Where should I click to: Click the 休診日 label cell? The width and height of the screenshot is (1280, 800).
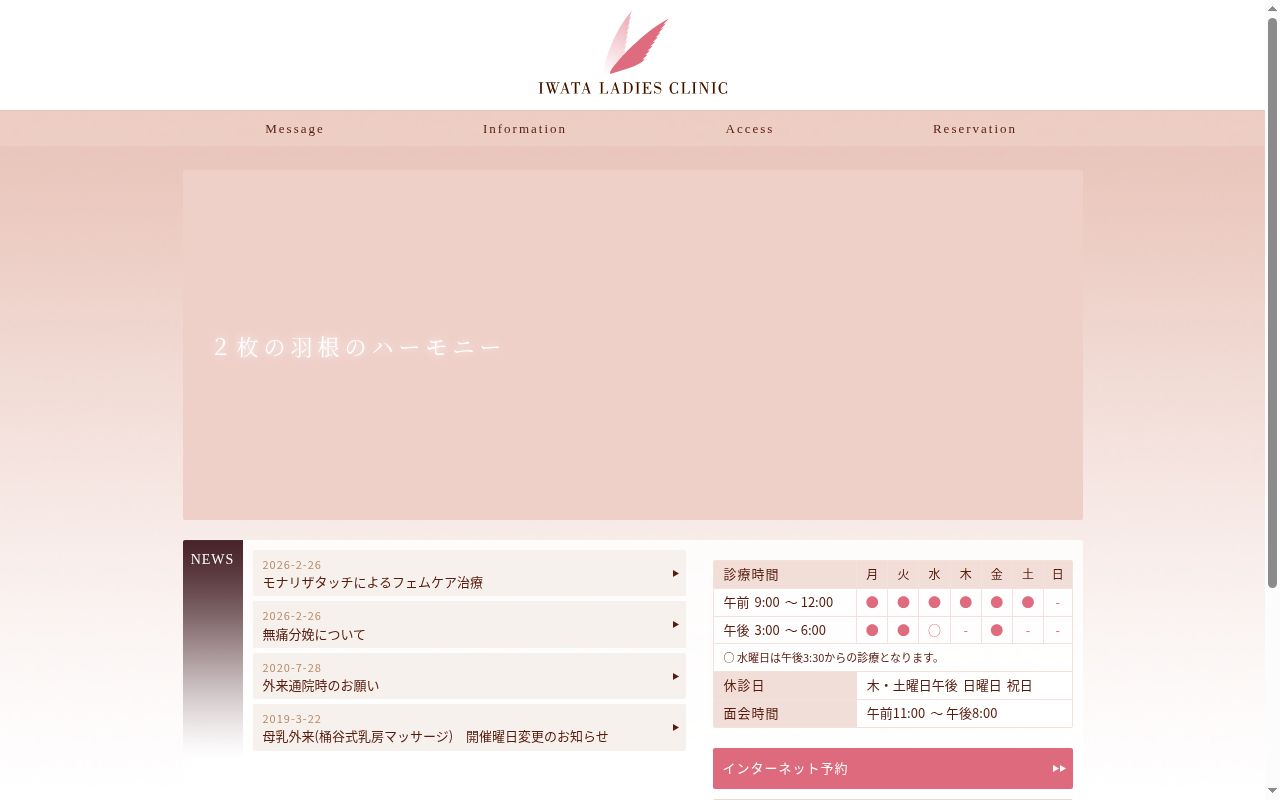point(785,686)
